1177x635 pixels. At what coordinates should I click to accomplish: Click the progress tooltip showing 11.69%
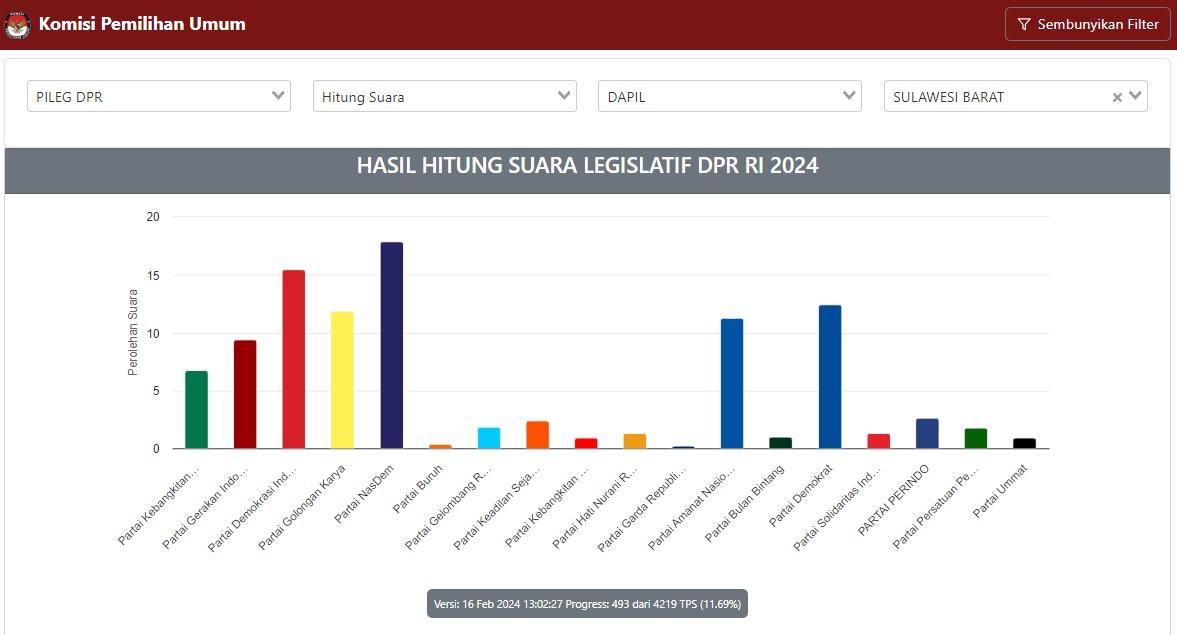588,604
